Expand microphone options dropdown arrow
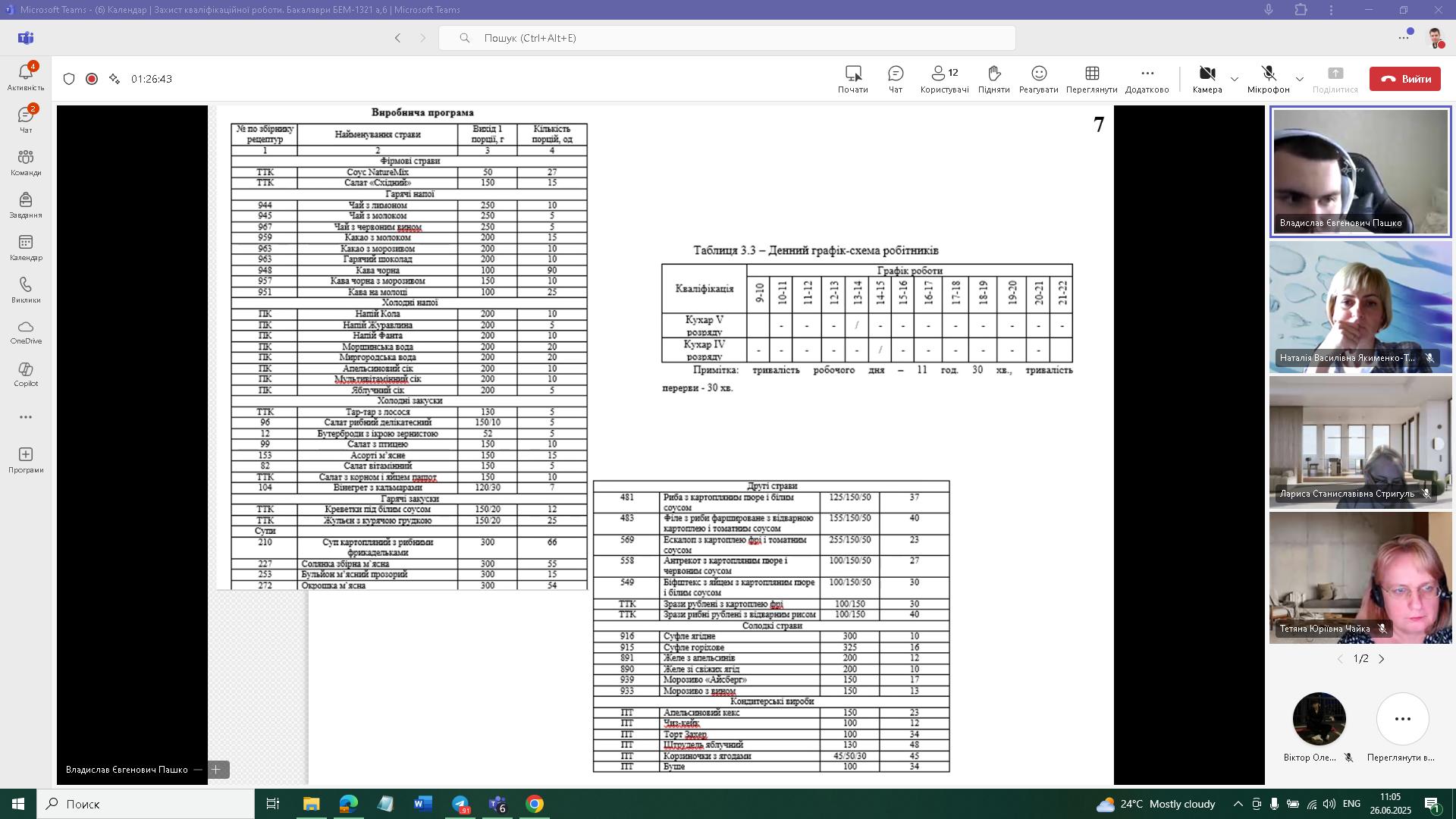The height and width of the screenshot is (819, 1456). pyautogui.click(x=1299, y=79)
